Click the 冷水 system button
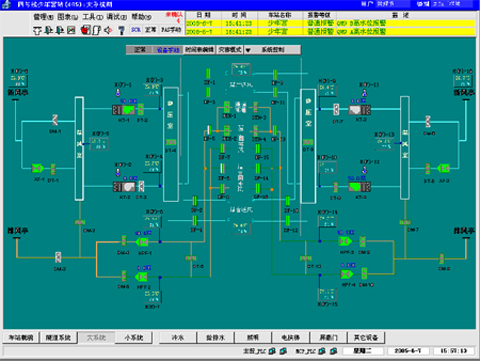480x361 pixels. [x=178, y=338]
